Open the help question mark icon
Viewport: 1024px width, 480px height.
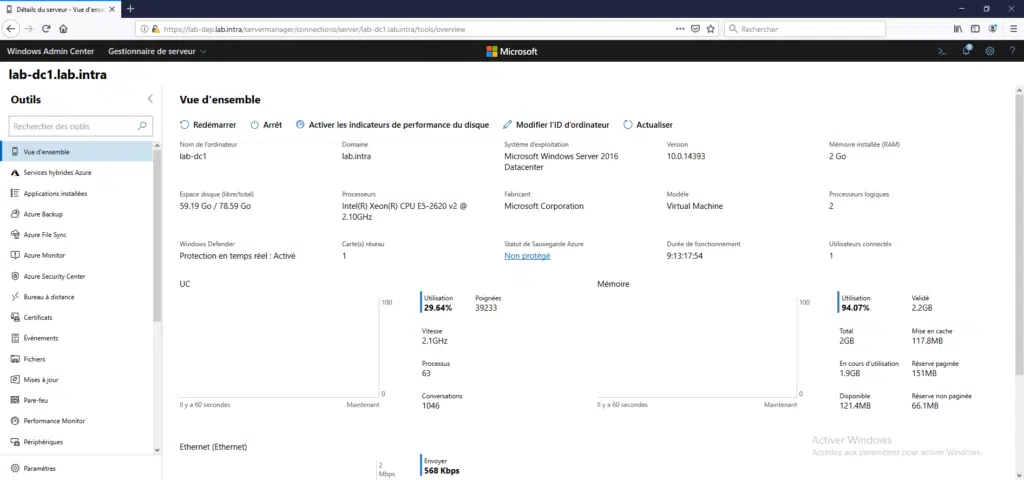[x=1012, y=51]
